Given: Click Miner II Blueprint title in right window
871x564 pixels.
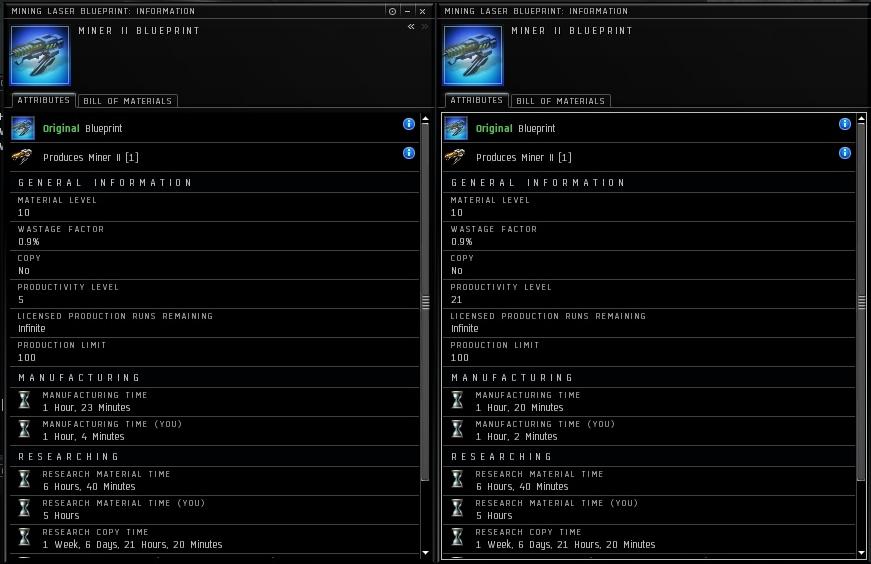Looking at the screenshot, I should pos(572,31).
